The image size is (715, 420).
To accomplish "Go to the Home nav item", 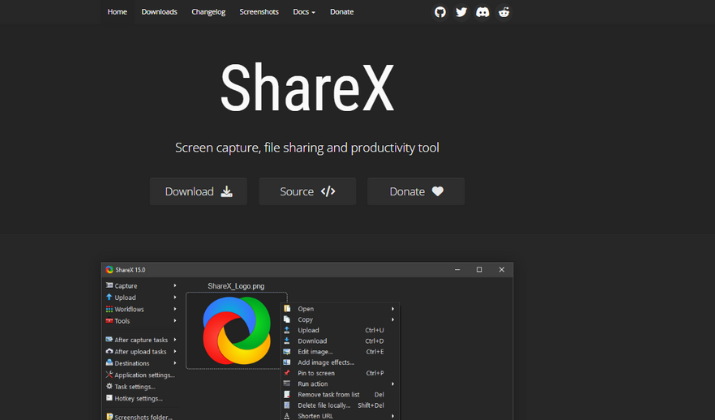I will click(x=117, y=12).
